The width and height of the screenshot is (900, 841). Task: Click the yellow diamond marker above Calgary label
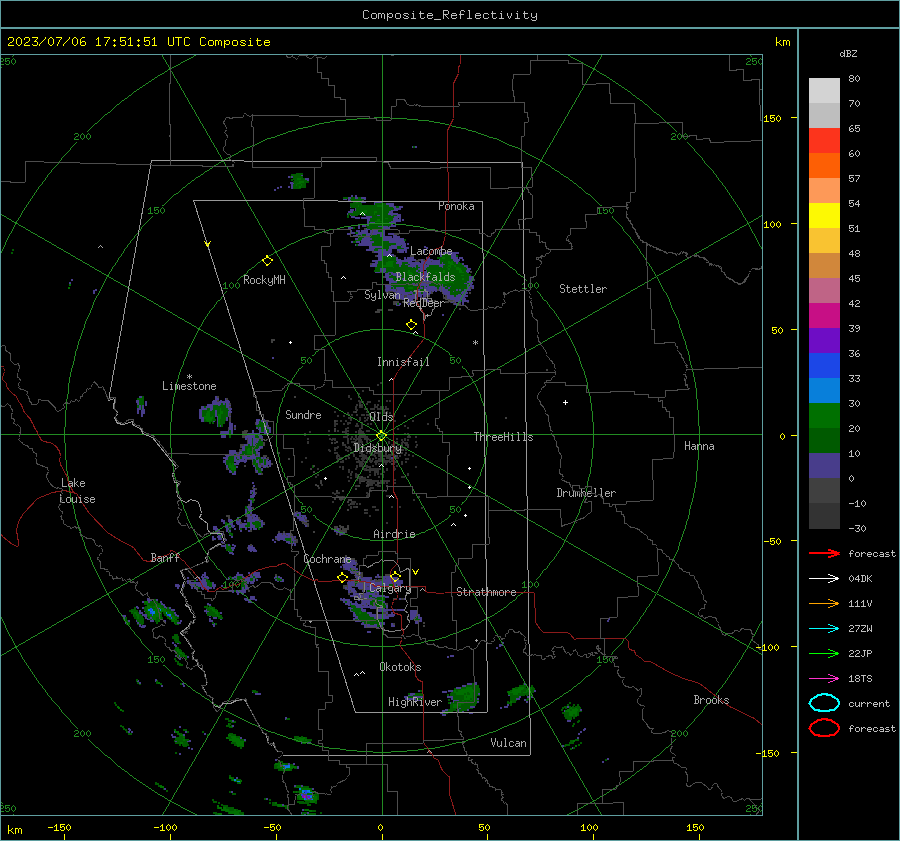click(x=395, y=576)
